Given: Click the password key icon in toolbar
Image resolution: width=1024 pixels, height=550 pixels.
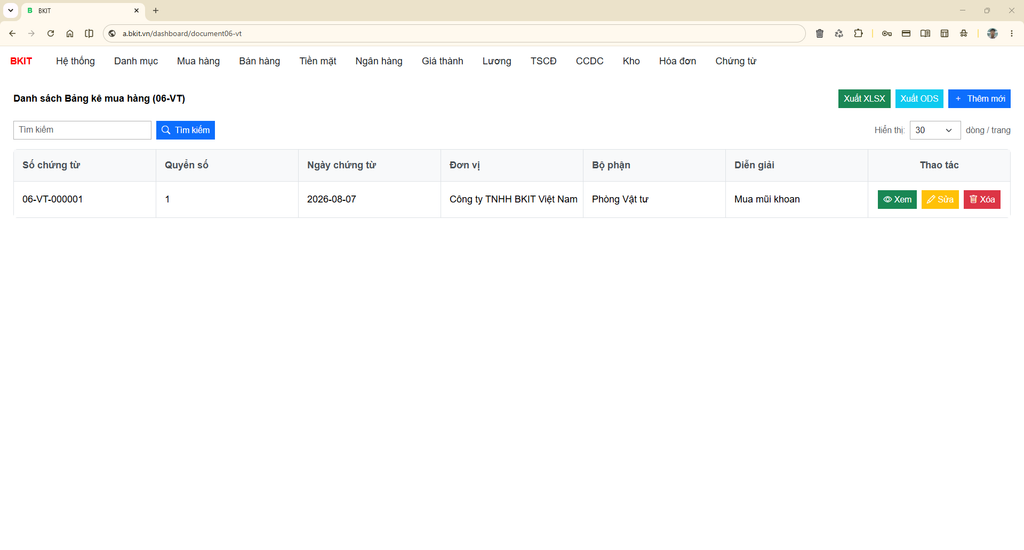Looking at the screenshot, I should click(886, 33).
